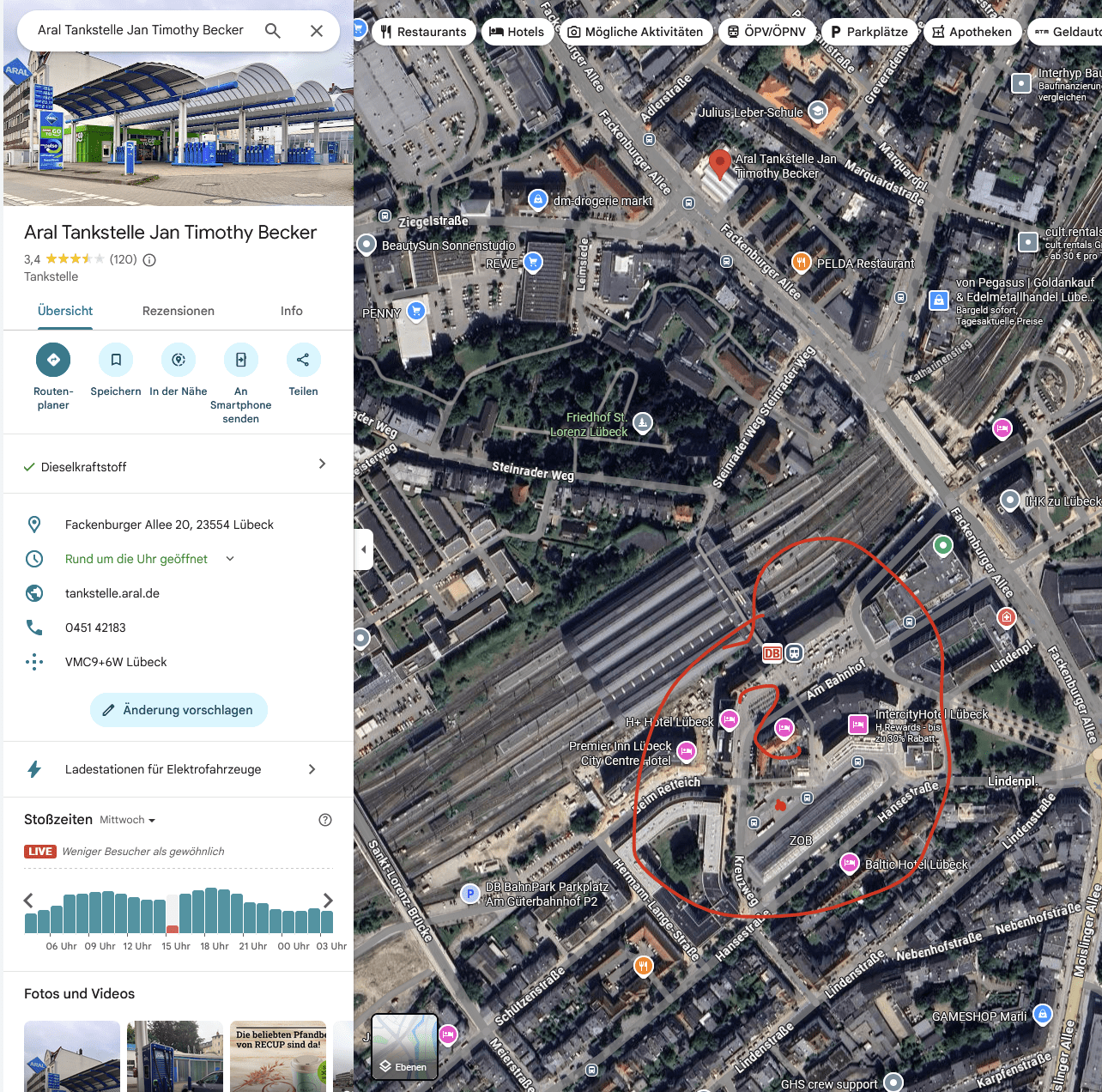The width and height of the screenshot is (1102, 1092).
Task: Click the phone number 0451 42183
Action: (x=95, y=628)
